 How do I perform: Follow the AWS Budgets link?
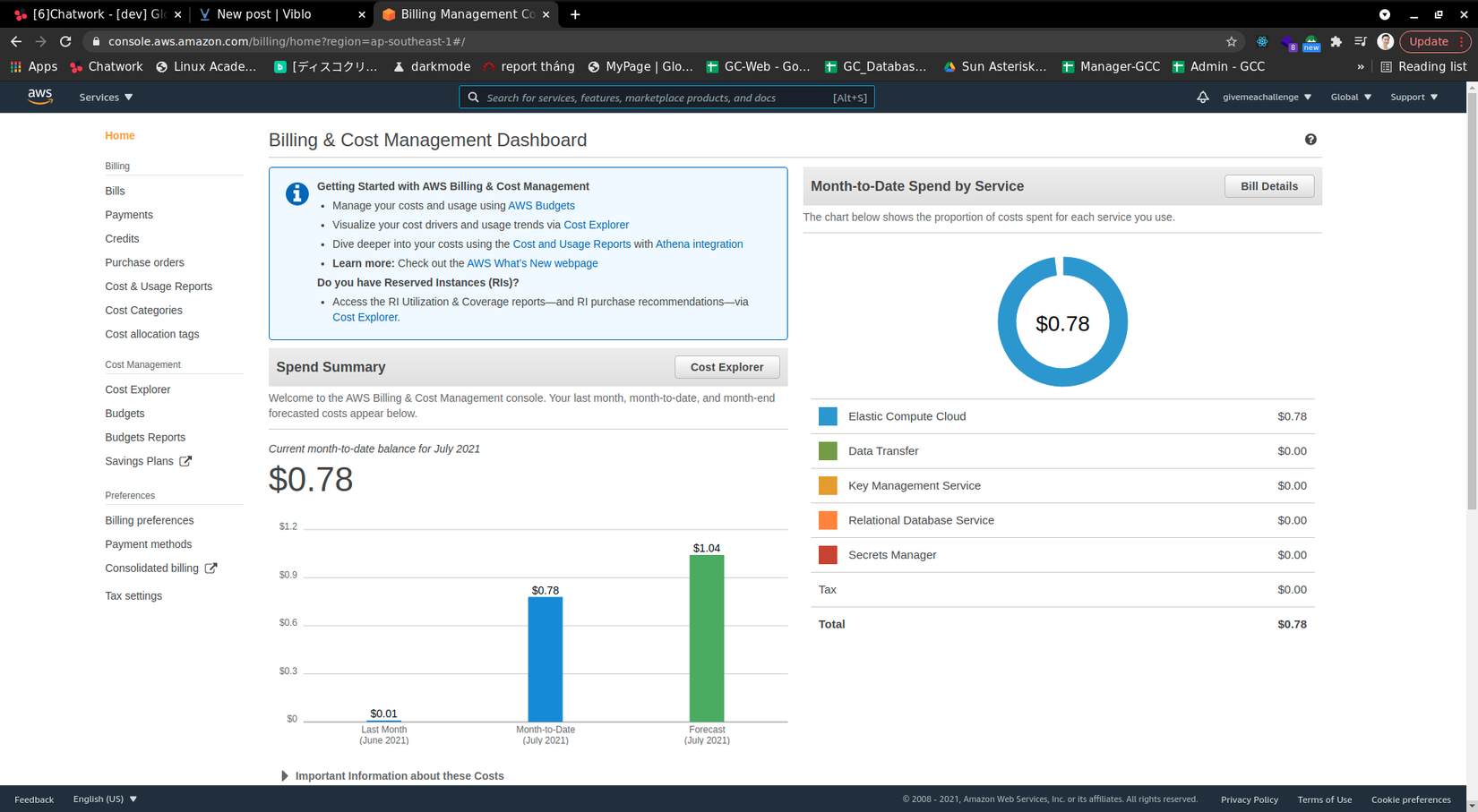point(541,206)
